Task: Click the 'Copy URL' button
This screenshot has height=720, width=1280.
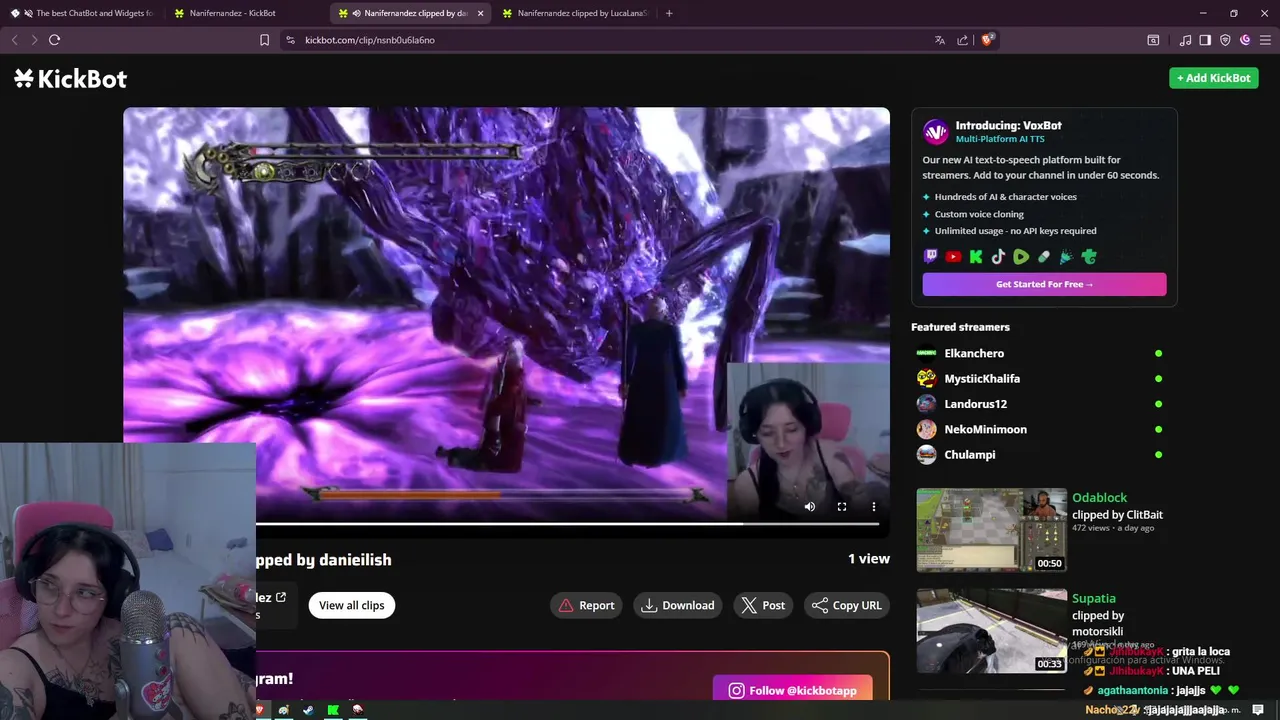Action: click(x=846, y=605)
